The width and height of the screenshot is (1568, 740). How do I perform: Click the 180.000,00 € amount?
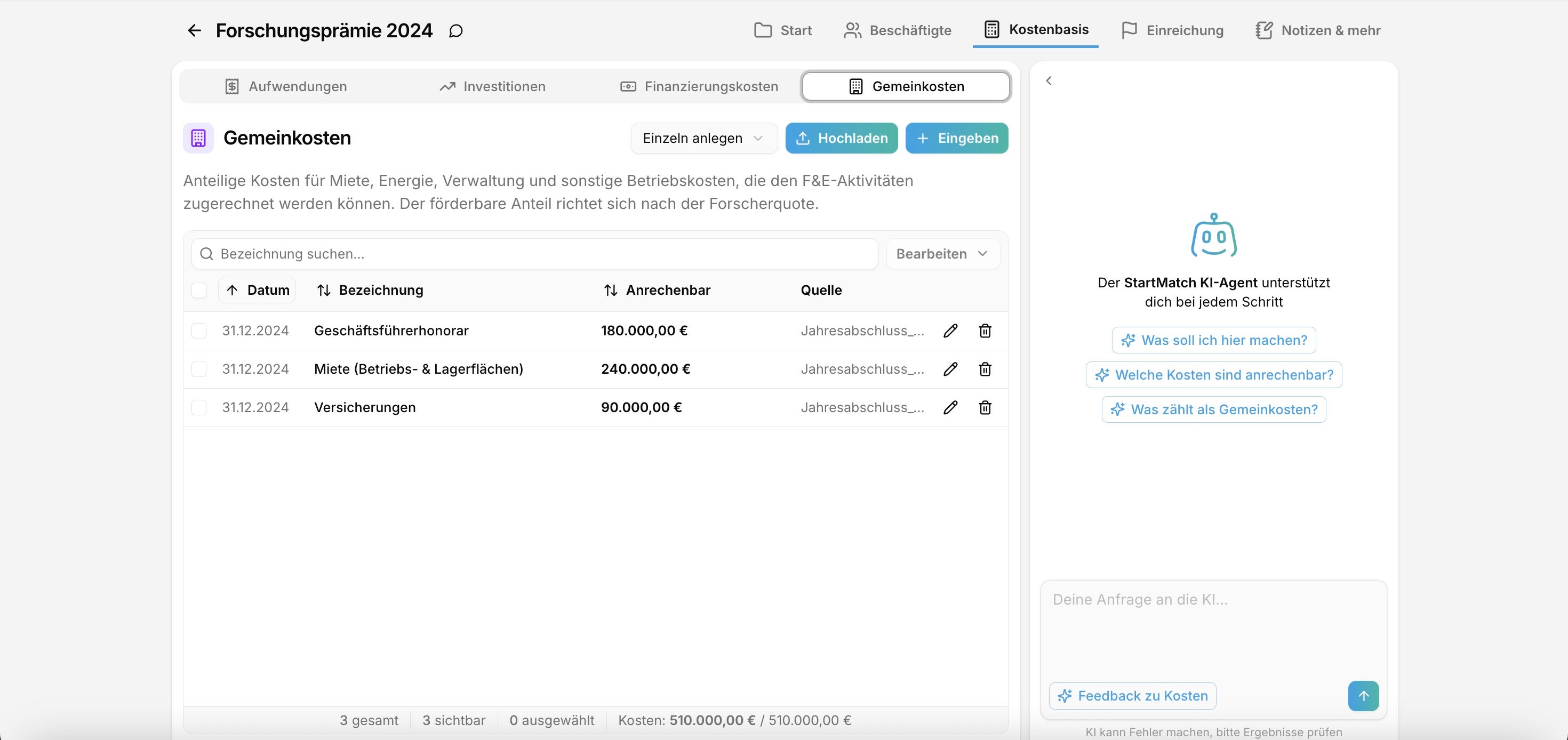pyautogui.click(x=645, y=331)
